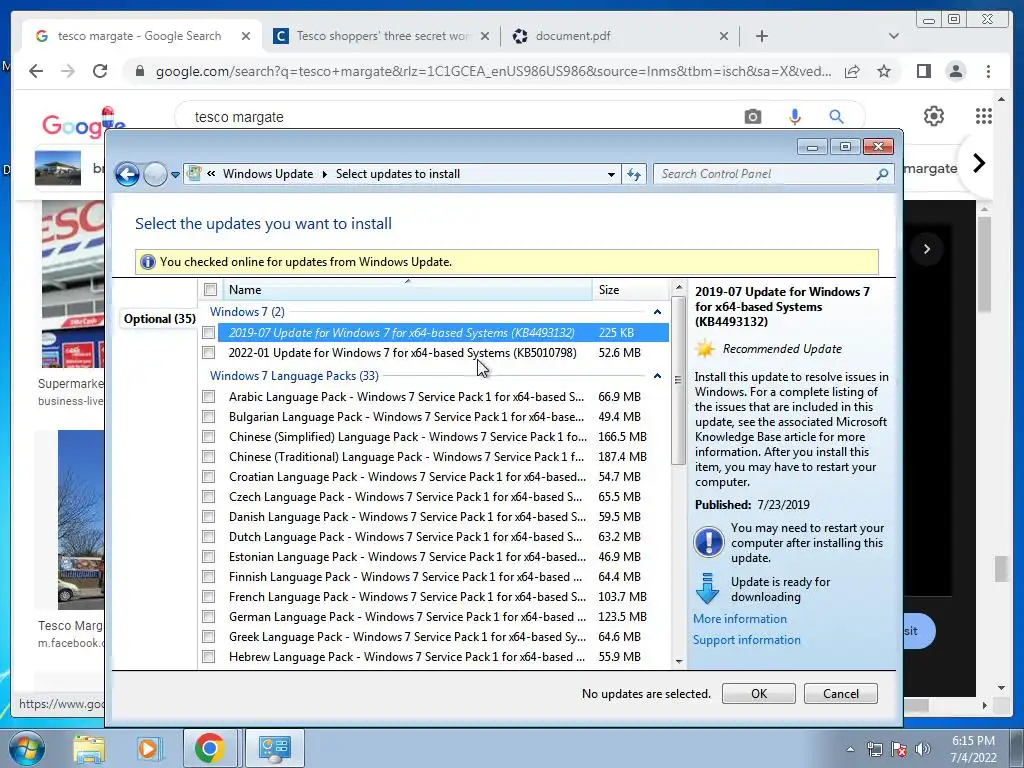
Task: Click the blue Google search magnifier icon
Action: pos(836,117)
